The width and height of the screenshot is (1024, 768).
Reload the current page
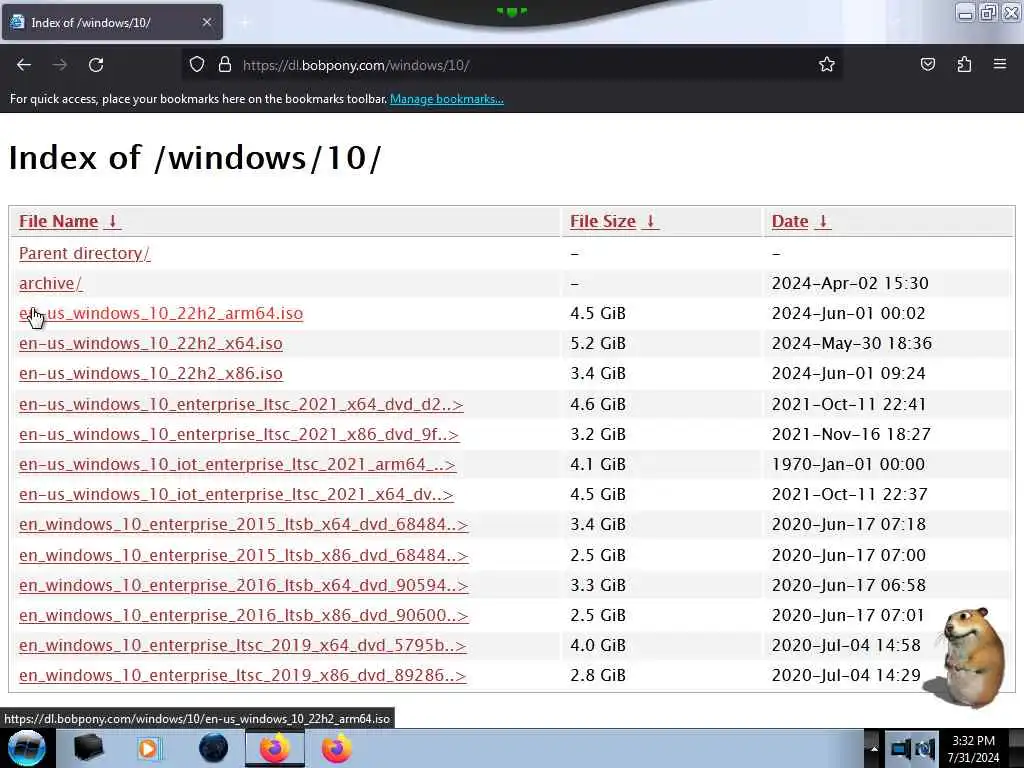coord(96,65)
